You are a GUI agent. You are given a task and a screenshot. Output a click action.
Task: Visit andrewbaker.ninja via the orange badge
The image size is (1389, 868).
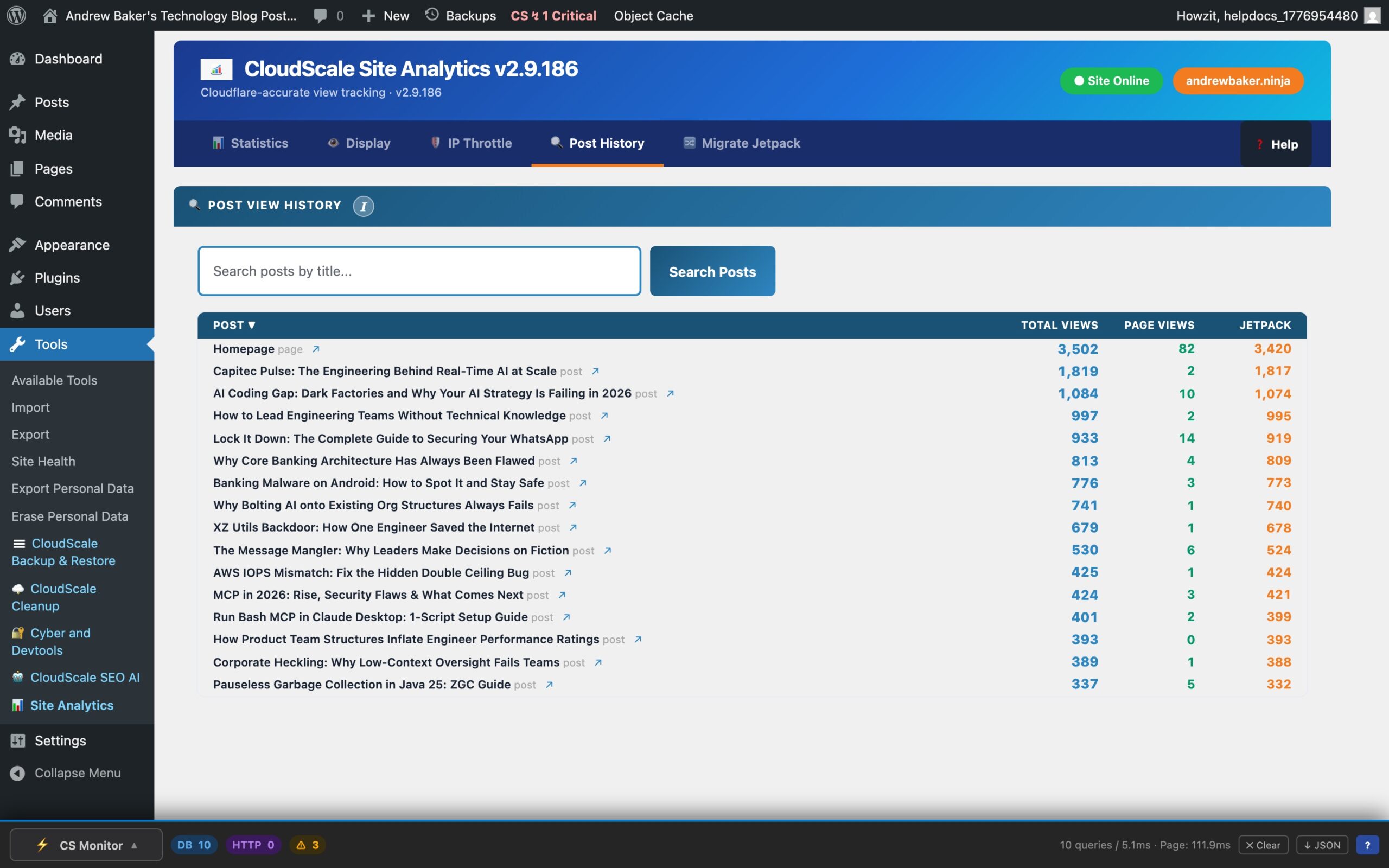pyautogui.click(x=1238, y=80)
